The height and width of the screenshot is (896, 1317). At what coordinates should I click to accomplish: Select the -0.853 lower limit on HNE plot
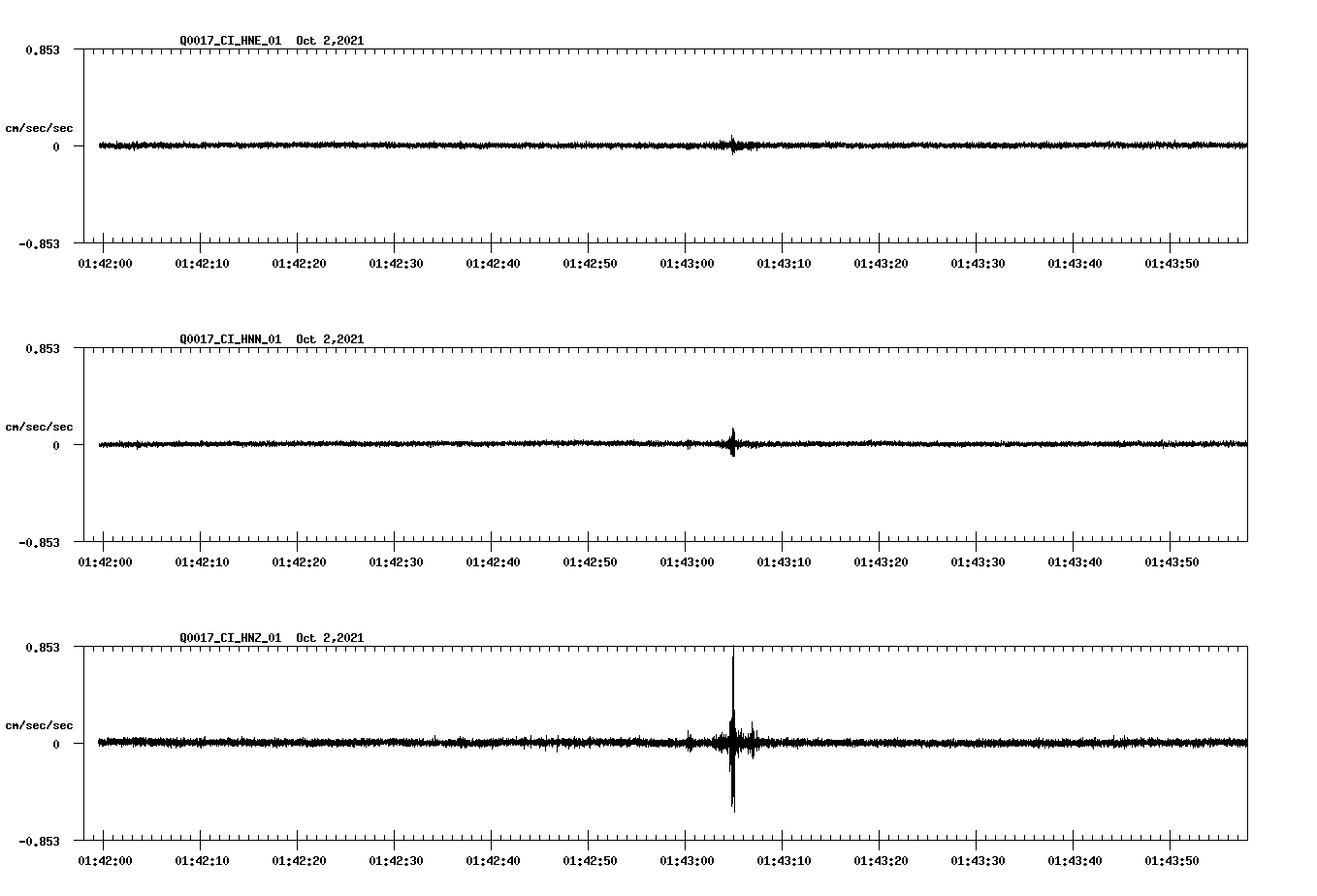click(39, 243)
